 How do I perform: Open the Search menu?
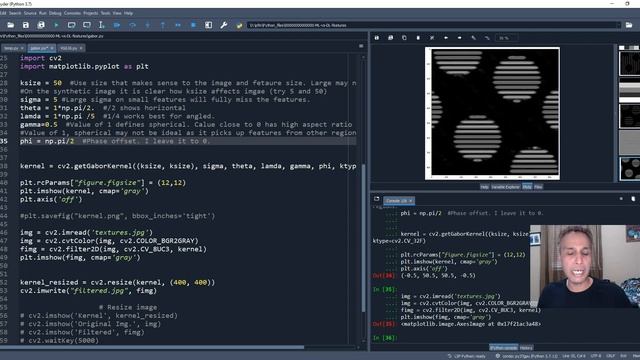(x=15, y=13)
